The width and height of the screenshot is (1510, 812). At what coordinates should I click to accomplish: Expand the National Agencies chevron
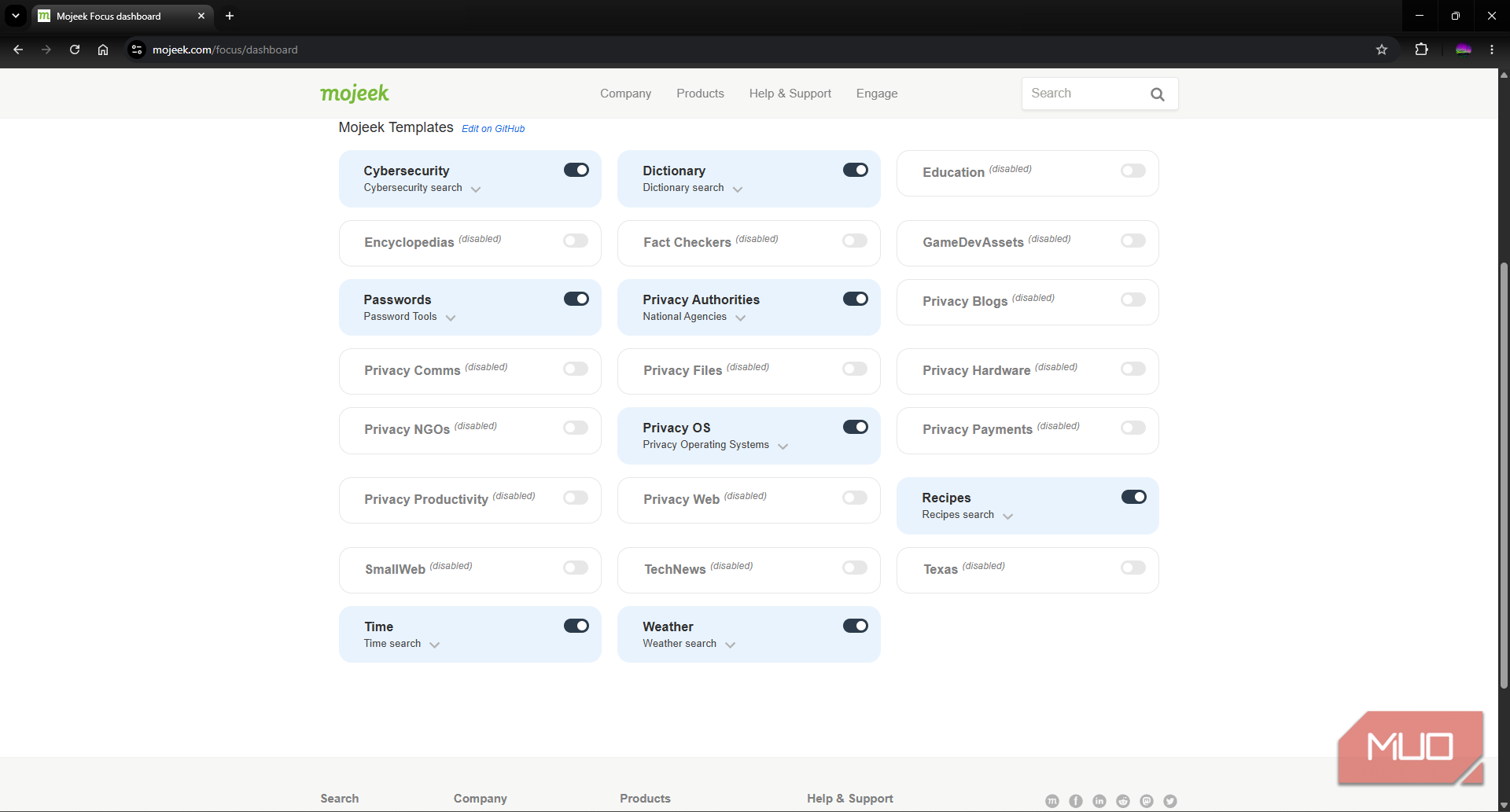(x=741, y=318)
